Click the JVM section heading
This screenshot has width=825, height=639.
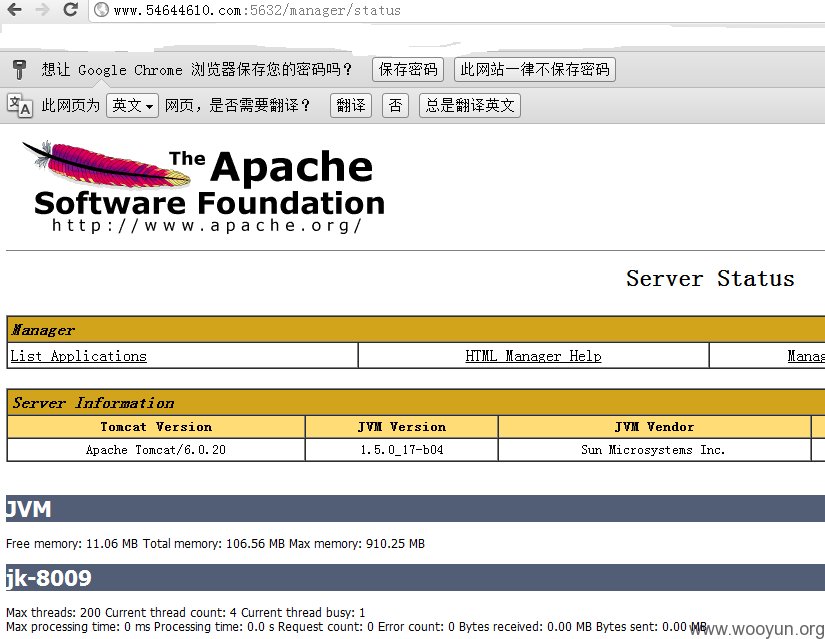click(416, 508)
